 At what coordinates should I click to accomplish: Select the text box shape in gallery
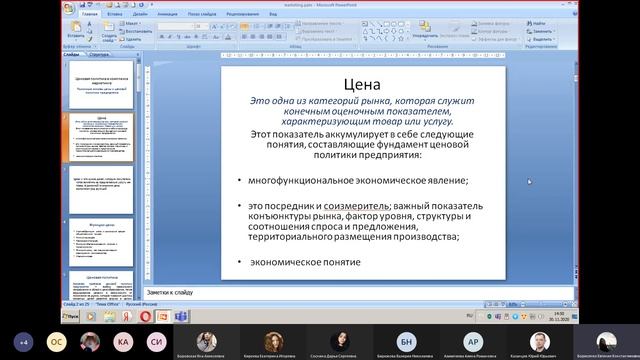(x=365, y=24)
